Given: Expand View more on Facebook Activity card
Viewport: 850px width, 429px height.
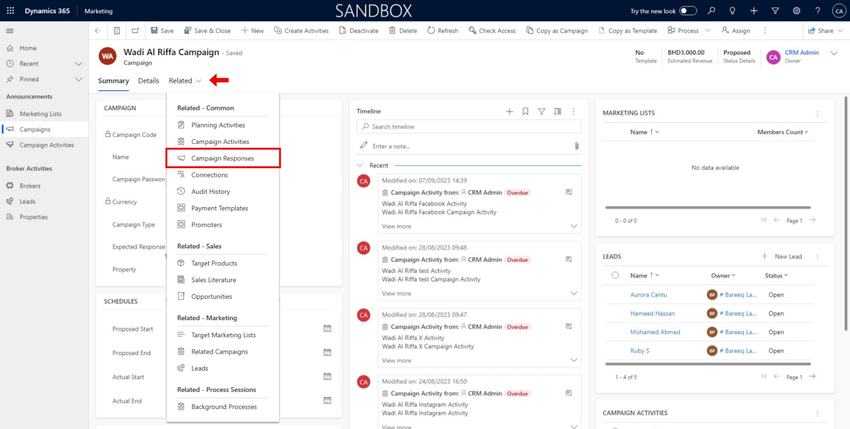Looking at the screenshot, I should (x=397, y=226).
